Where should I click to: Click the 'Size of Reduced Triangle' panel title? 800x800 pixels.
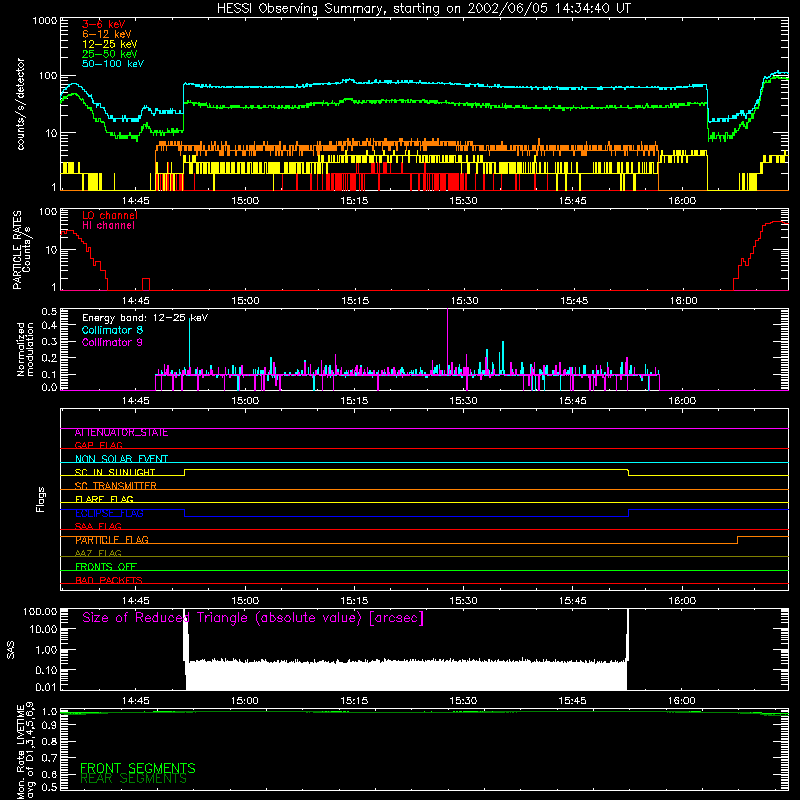pyautogui.click(x=253, y=618)
